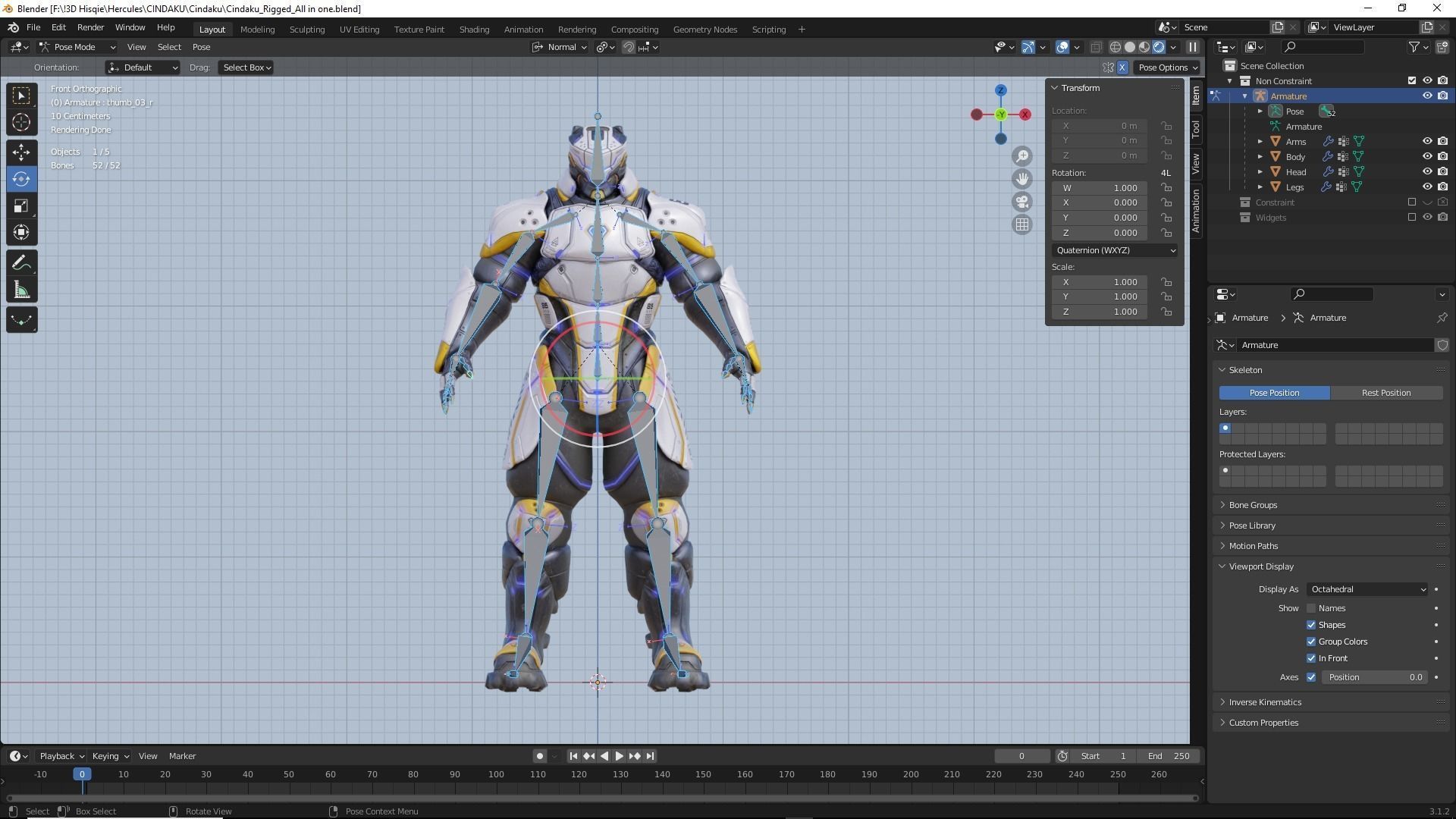This screenshot has width=1456, height=819.
Task: Open the Pose menu in viewport header
Action: point(201,47)
